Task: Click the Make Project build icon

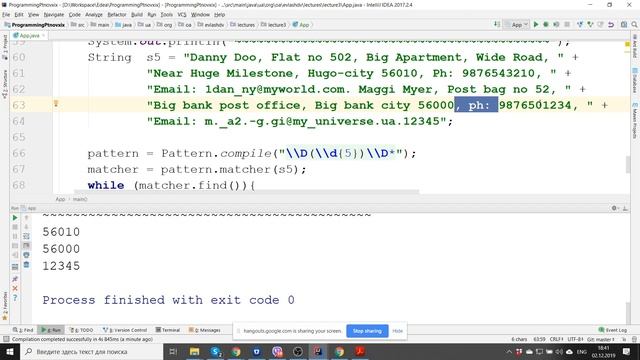Action: tap(497, 24)
